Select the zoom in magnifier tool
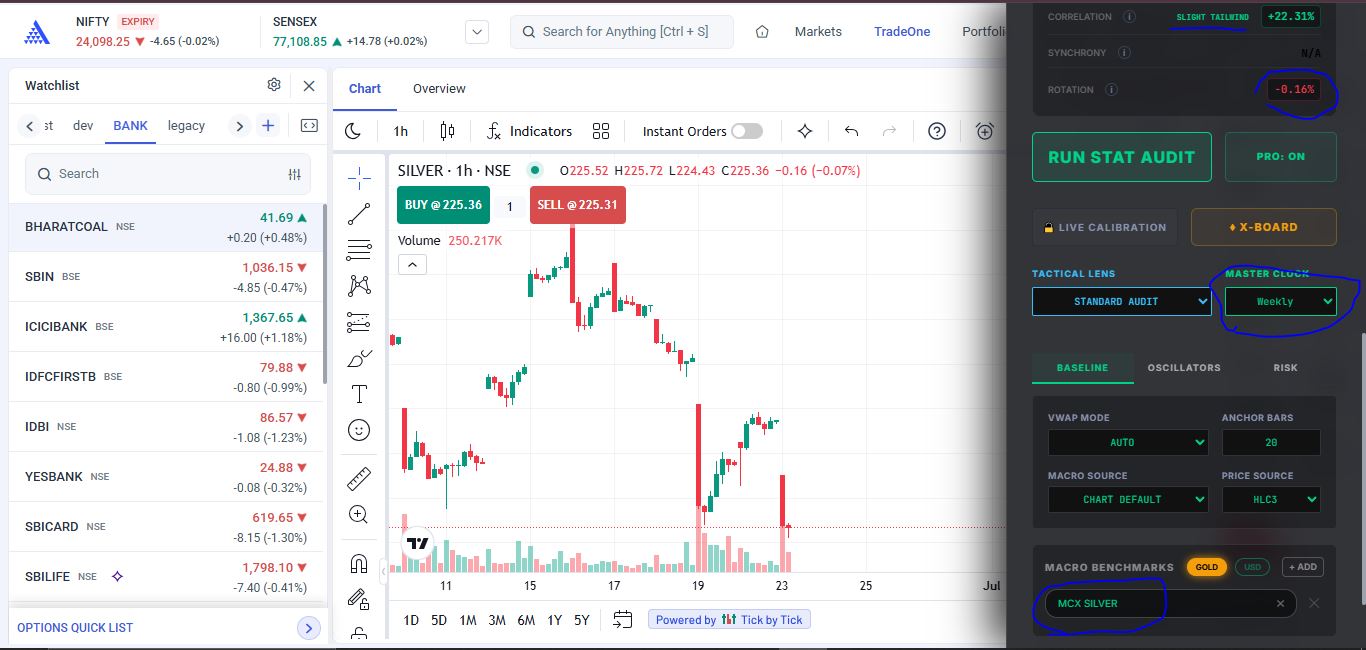 click(359, 515)
